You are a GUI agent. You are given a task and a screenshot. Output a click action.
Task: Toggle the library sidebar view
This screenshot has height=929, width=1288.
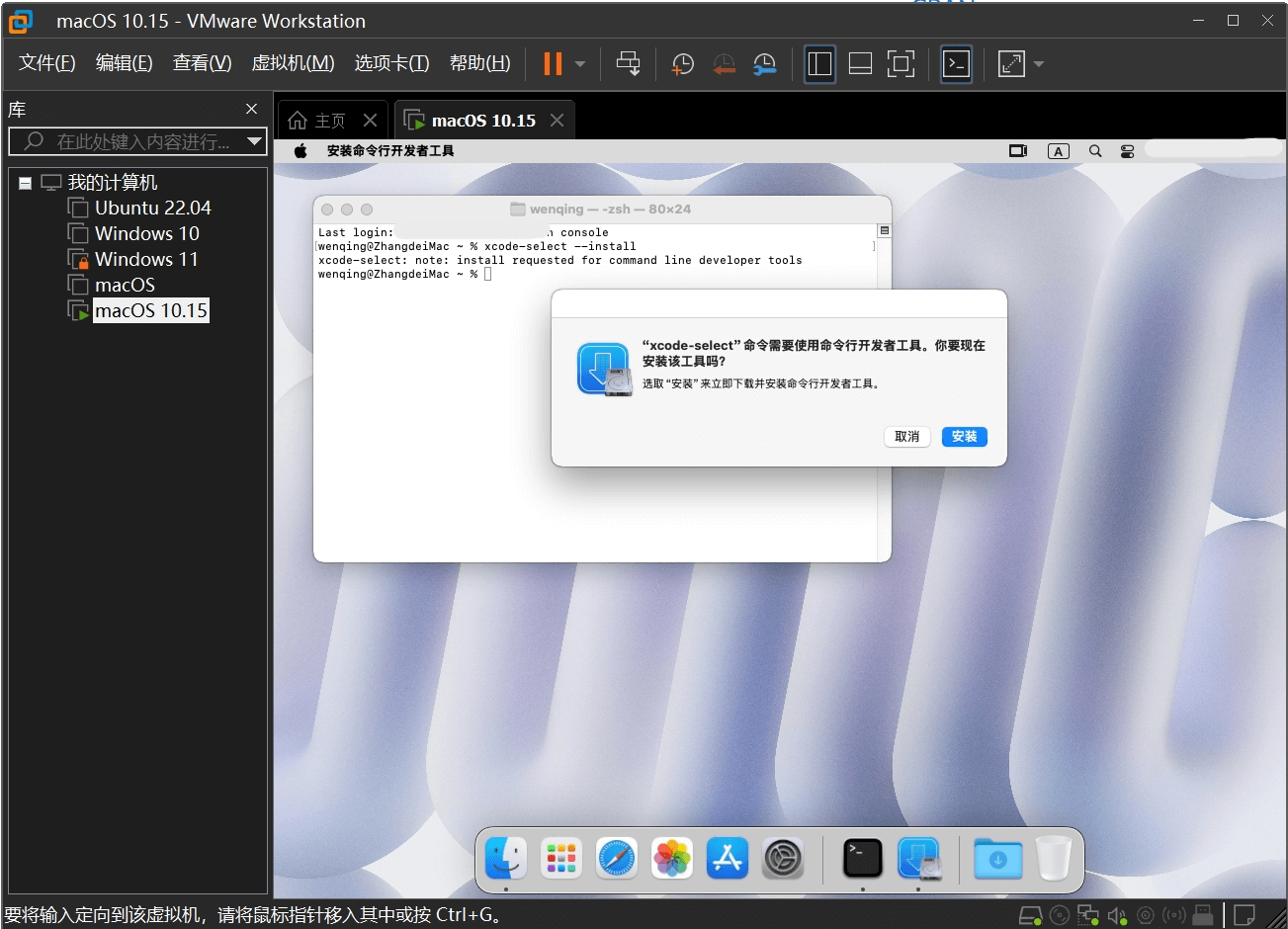[x=819, y=64]
